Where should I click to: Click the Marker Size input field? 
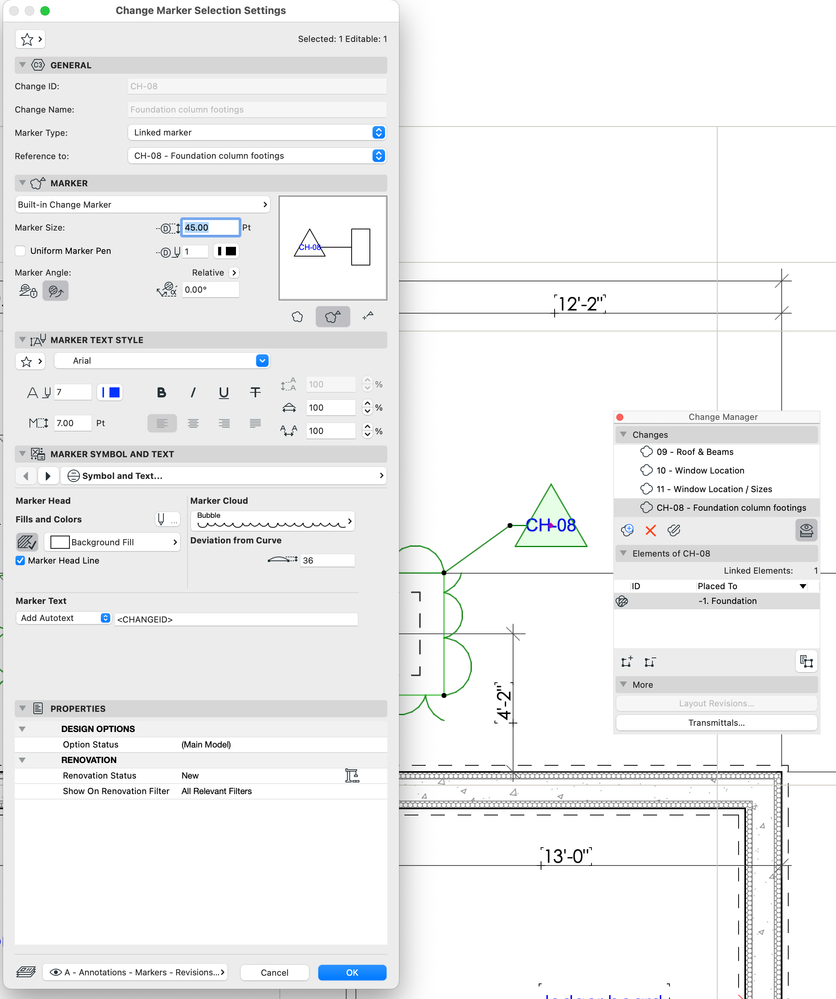coord(210,227)
